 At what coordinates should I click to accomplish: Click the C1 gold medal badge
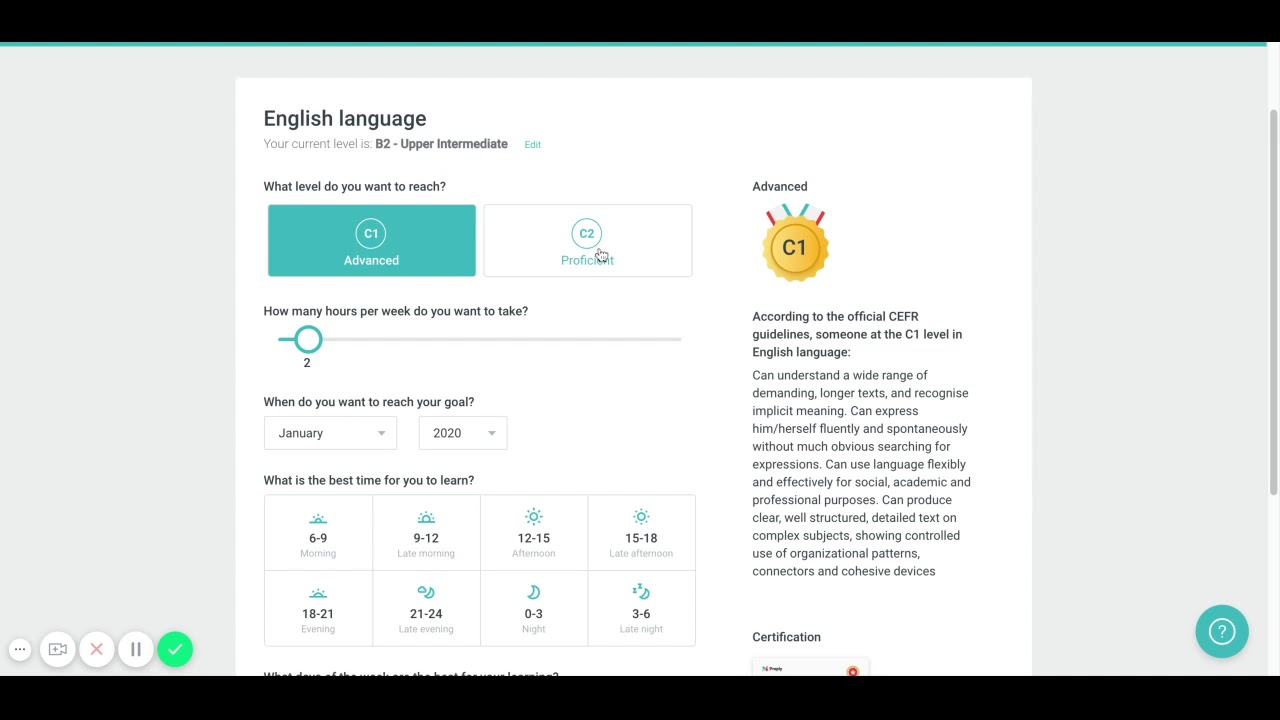click(x=795, y=243)
